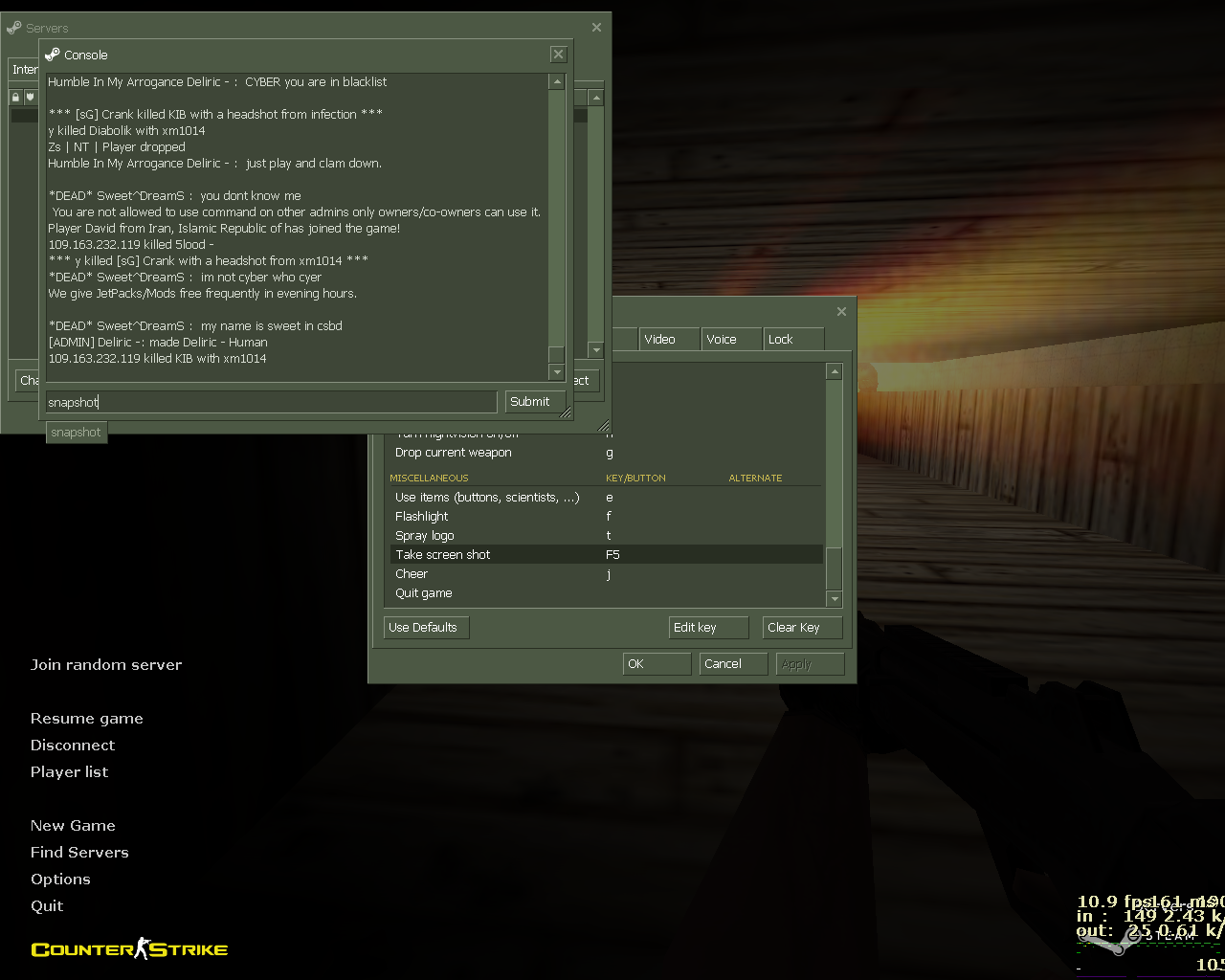Click the Console scrollbar down arrow
Screen dimensions: 1225x980
coord(557,371)
